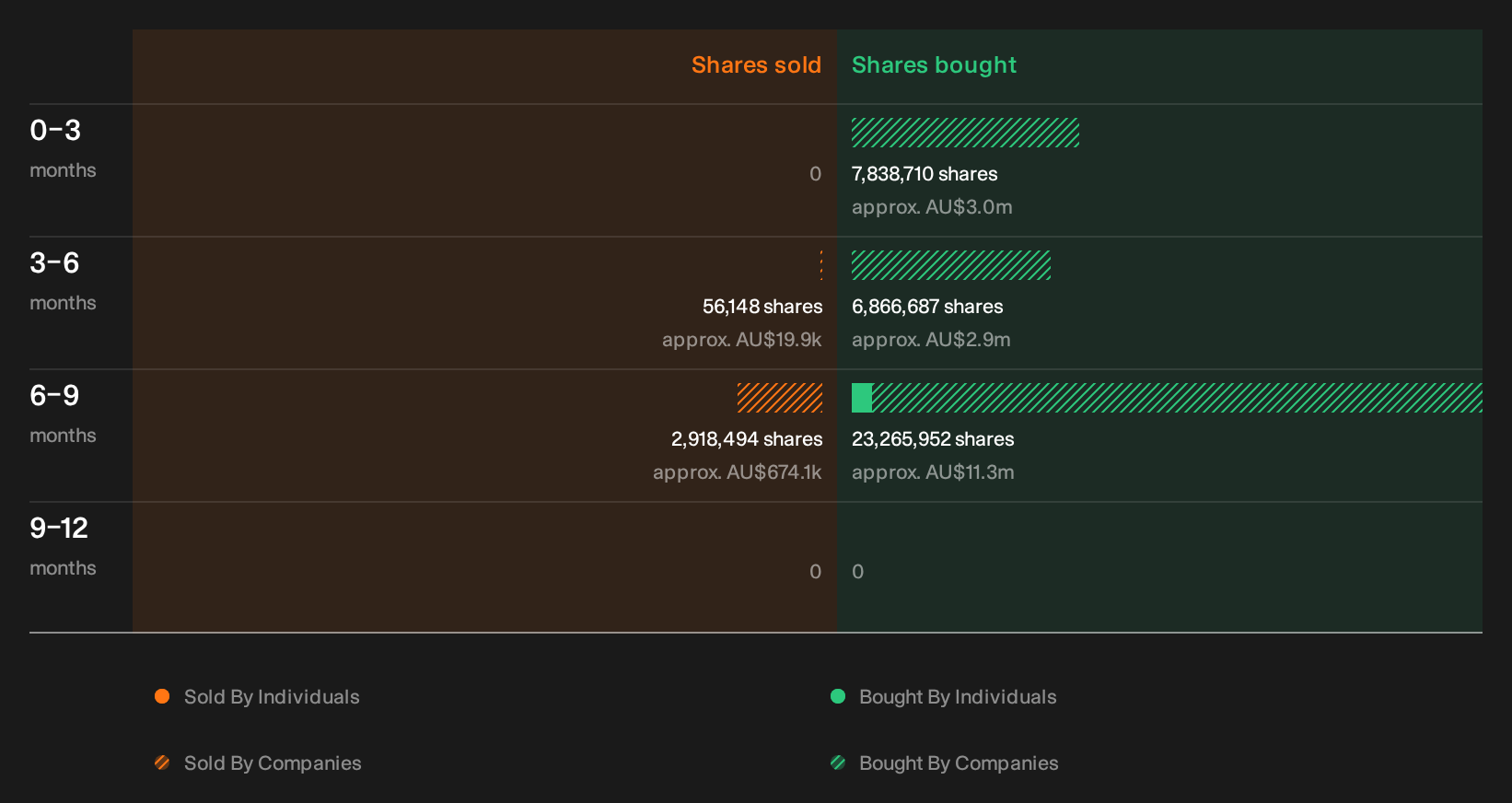Click the approx. AU$2.9m value
The width and height of the screenshot is (1512, 803).
(931, 340)
